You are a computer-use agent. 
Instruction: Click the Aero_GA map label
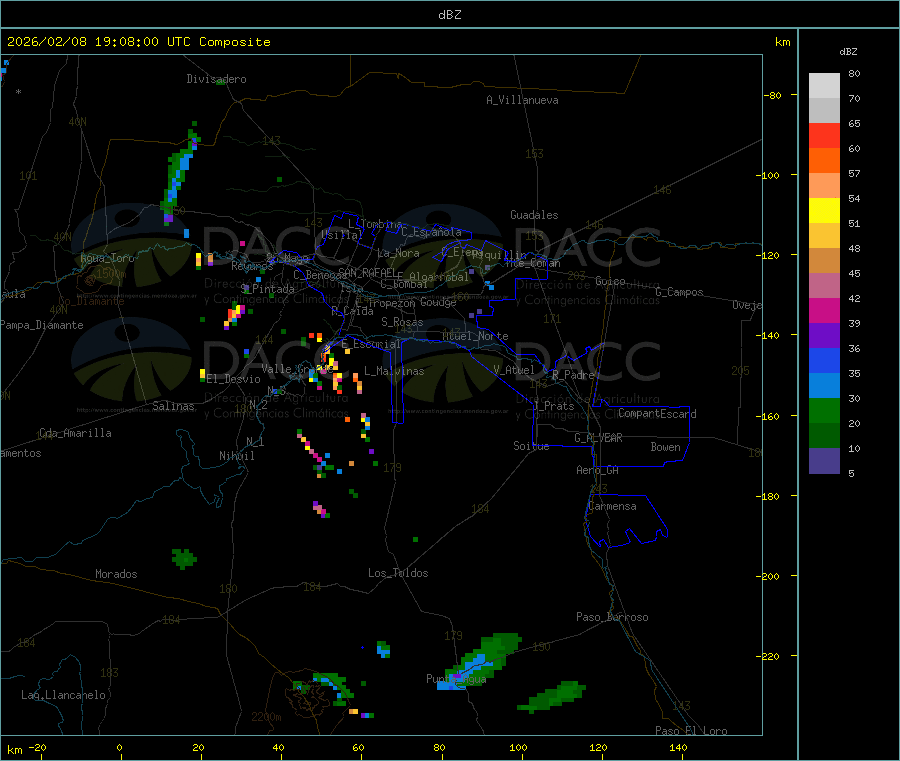coord(598,470)
